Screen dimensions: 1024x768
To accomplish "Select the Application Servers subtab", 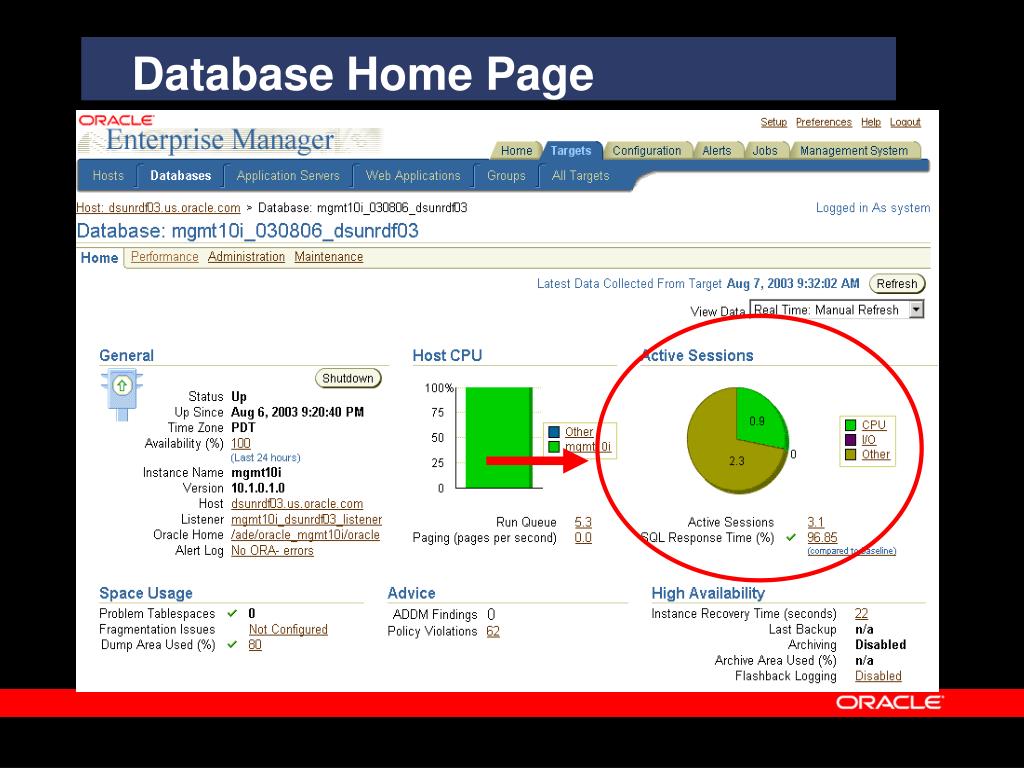I will tap(288, 176).
